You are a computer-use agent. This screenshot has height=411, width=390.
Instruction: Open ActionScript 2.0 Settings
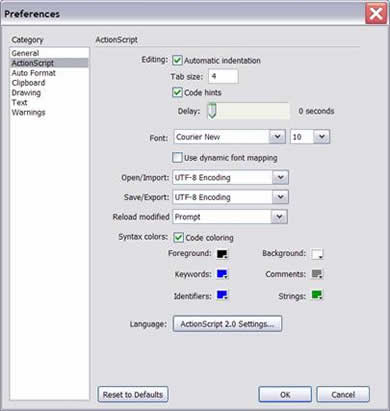227,324
